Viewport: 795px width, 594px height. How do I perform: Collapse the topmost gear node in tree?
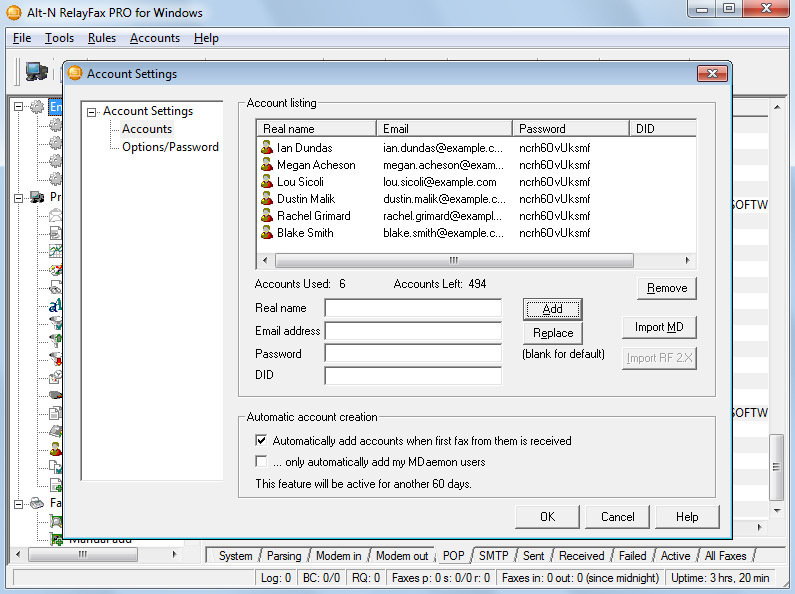pyautogui.click(x=19, y=107)
